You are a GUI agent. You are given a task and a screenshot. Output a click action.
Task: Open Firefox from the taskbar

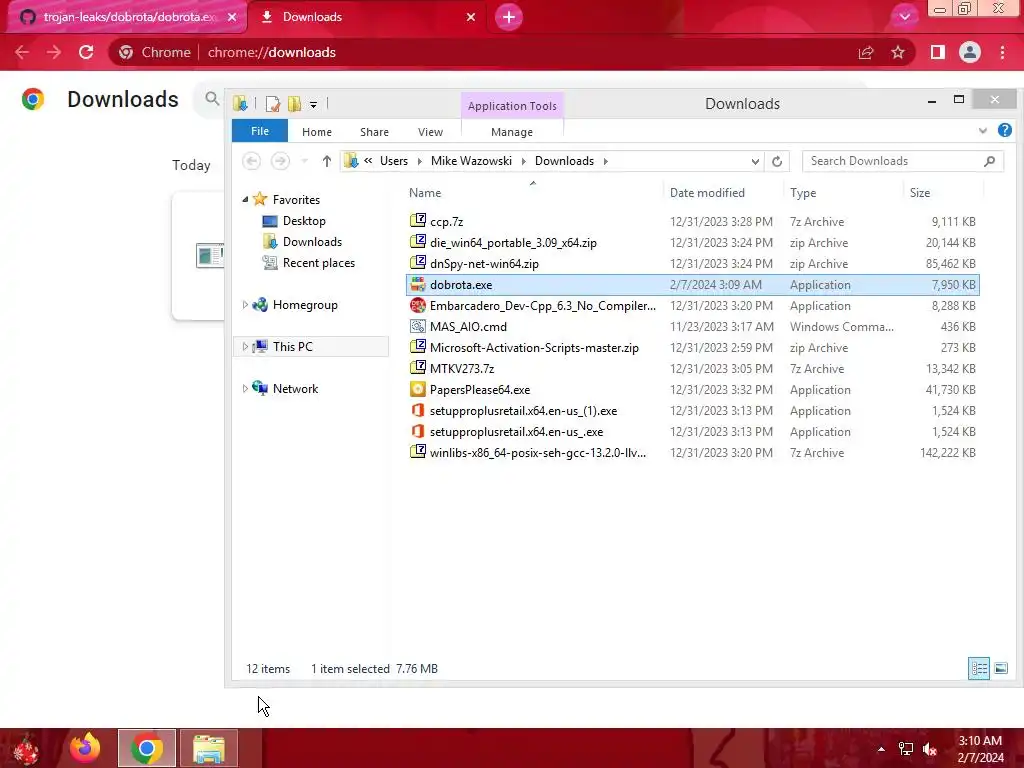click(x=86, y=748)
